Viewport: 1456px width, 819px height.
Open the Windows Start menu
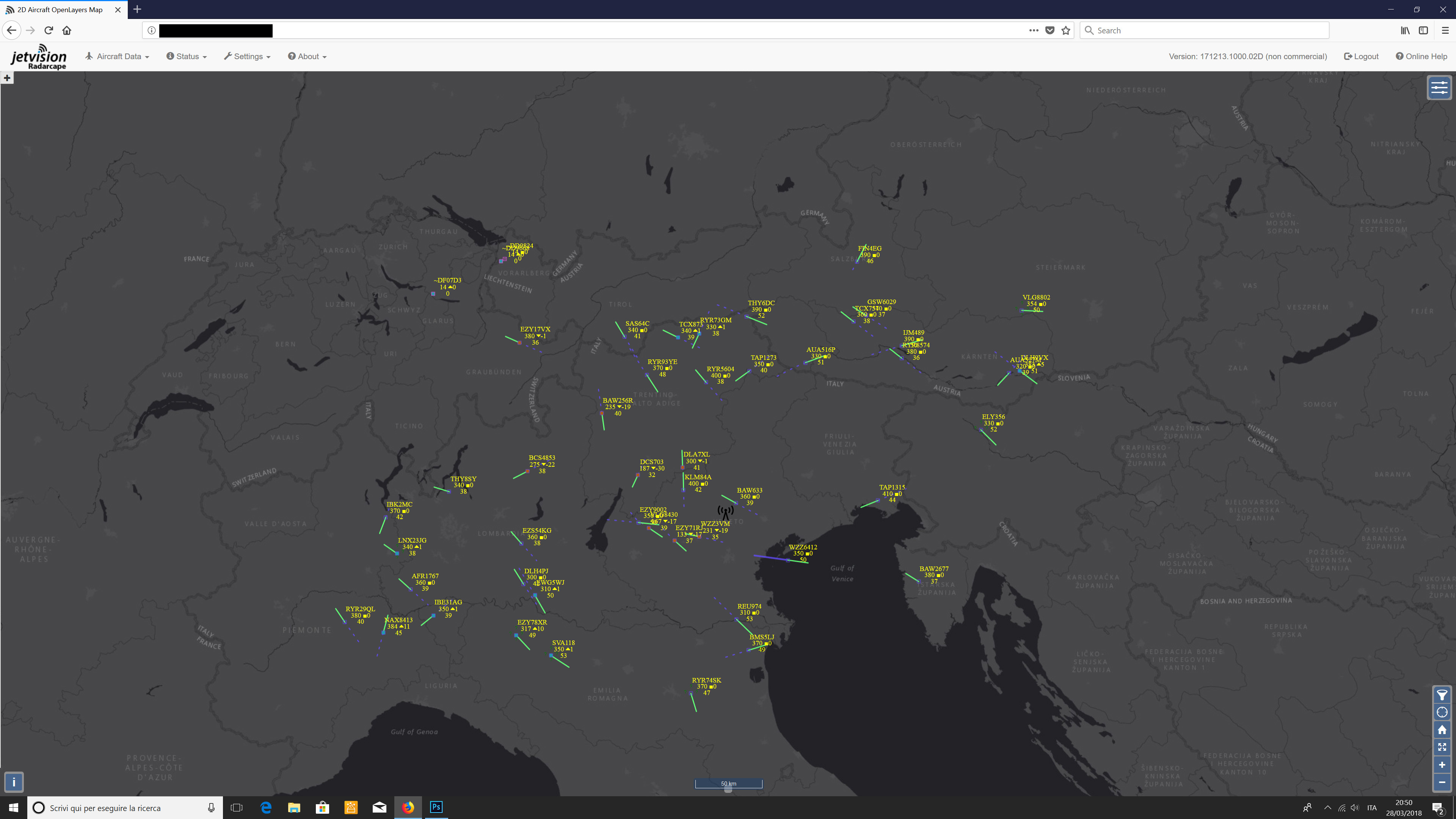[x=13, y=808]
